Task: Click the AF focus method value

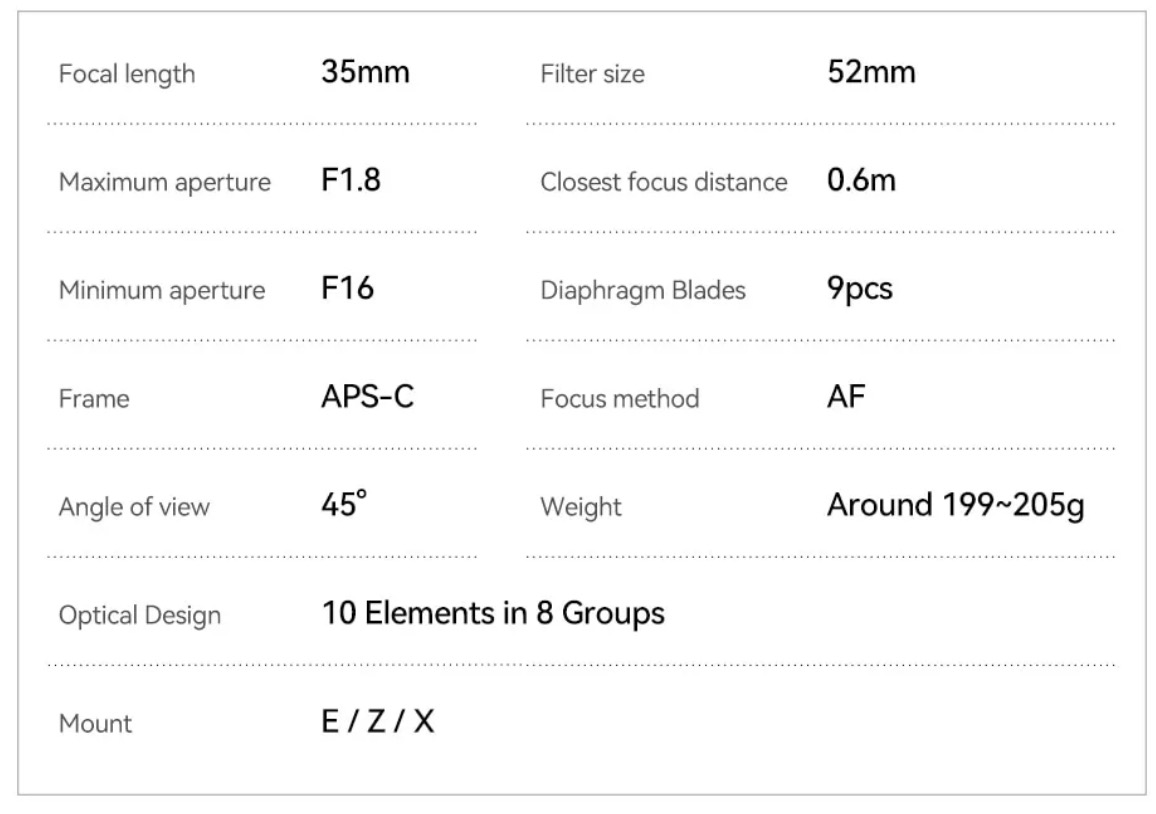Action: click(x=846, y=397)
